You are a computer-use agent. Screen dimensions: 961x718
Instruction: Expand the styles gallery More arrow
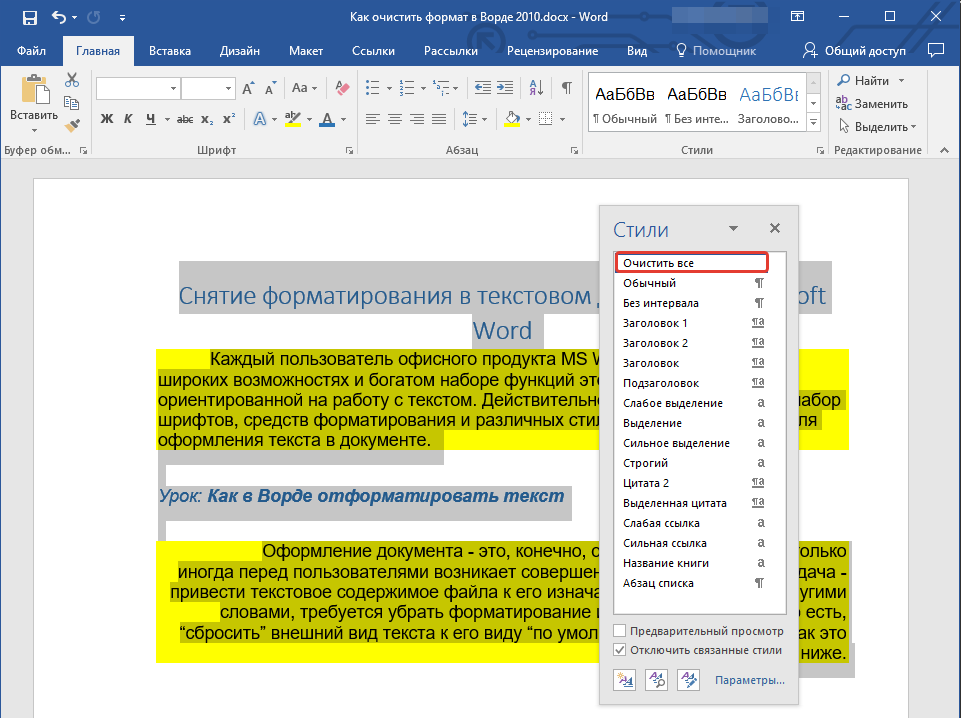812,123
